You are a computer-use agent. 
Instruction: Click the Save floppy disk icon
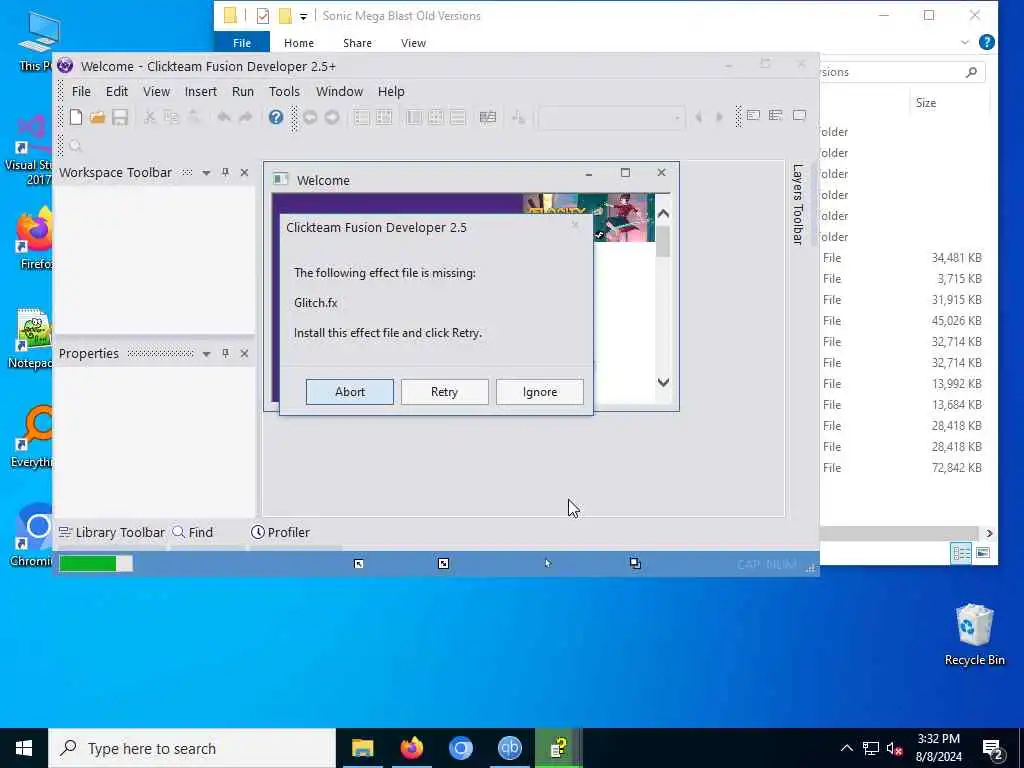(120, 118)
